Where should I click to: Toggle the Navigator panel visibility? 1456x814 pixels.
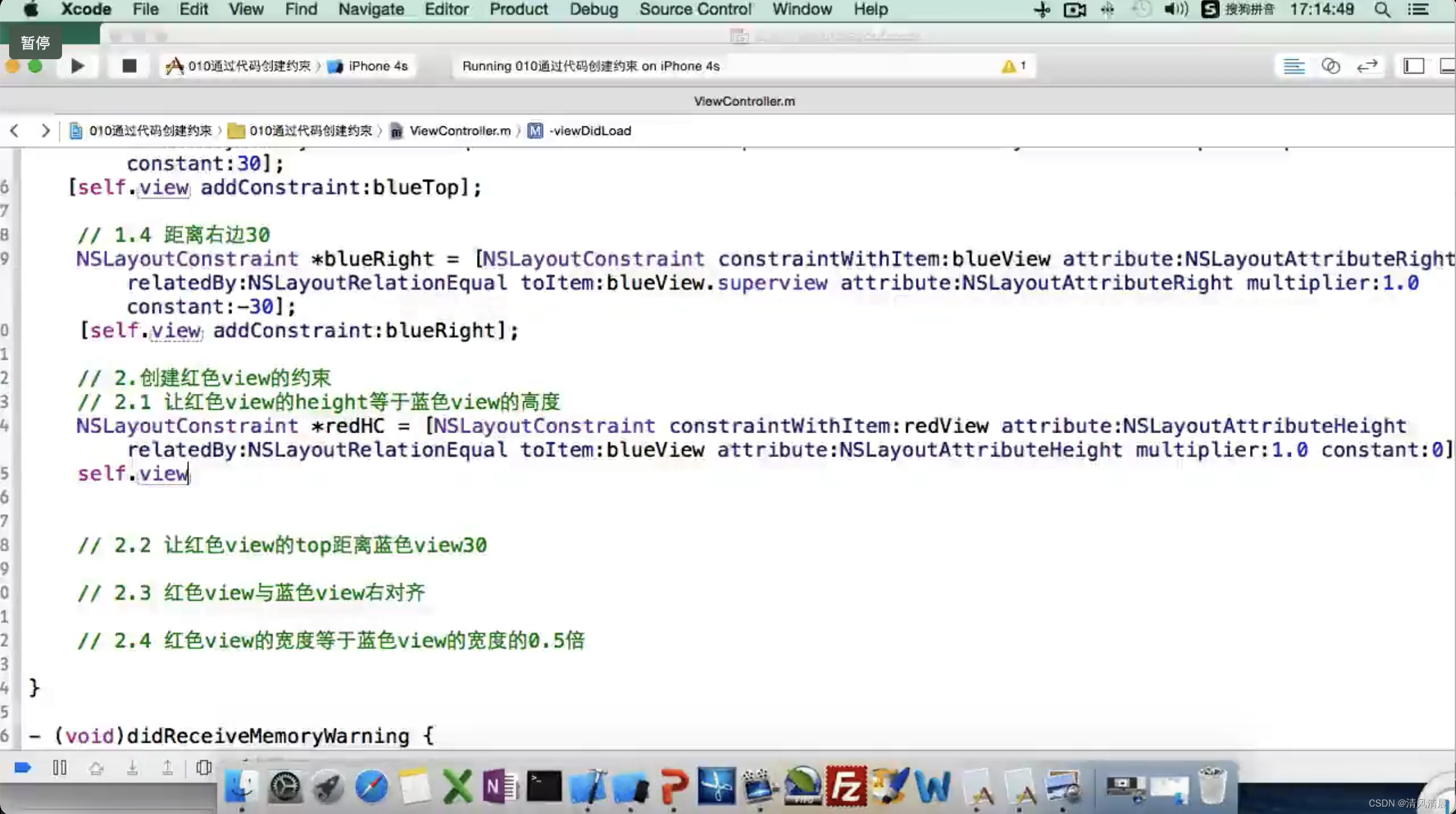pos(1414,66)
